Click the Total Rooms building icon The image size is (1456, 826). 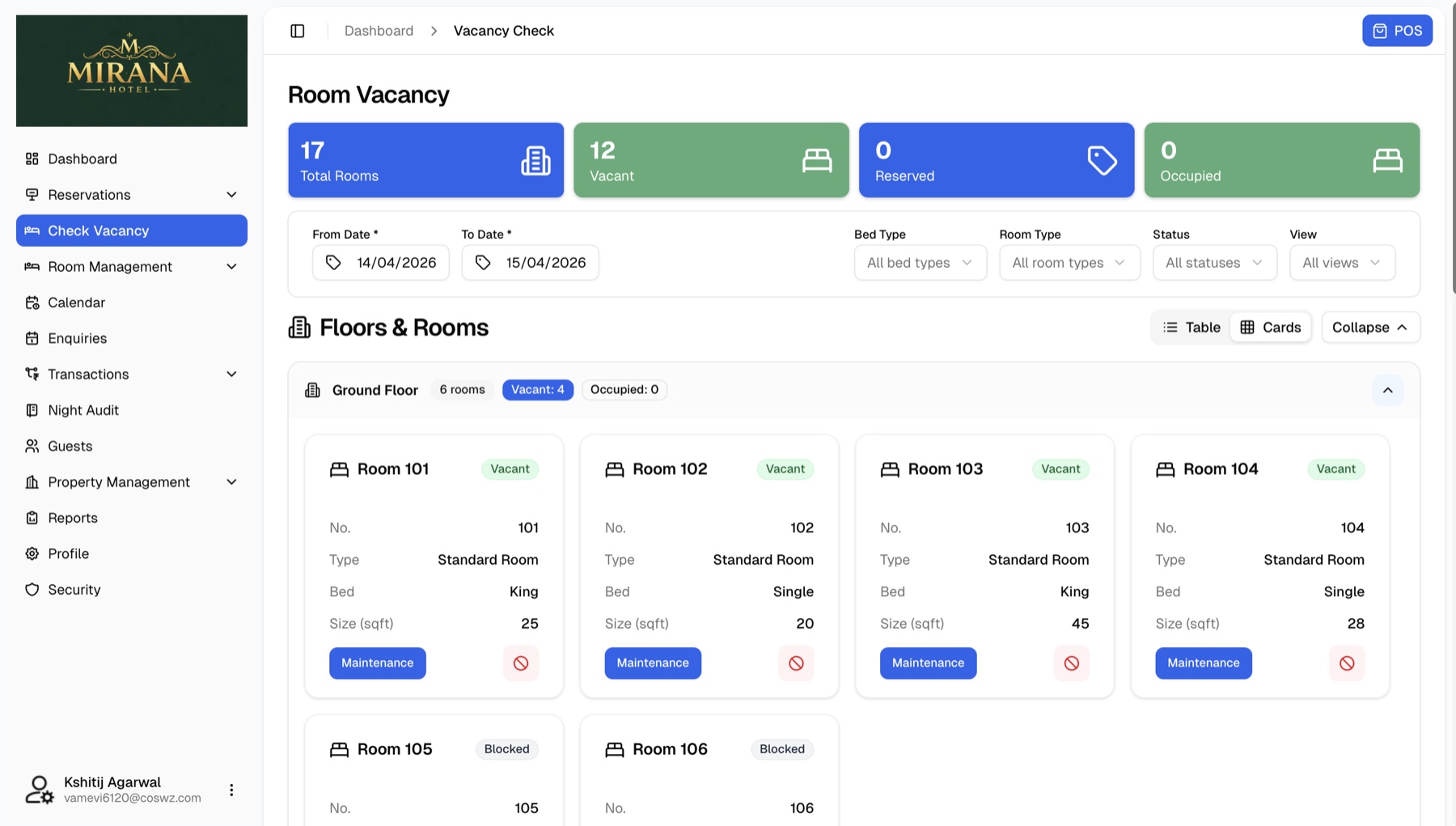pyautogui.click(x=535, y=160)
